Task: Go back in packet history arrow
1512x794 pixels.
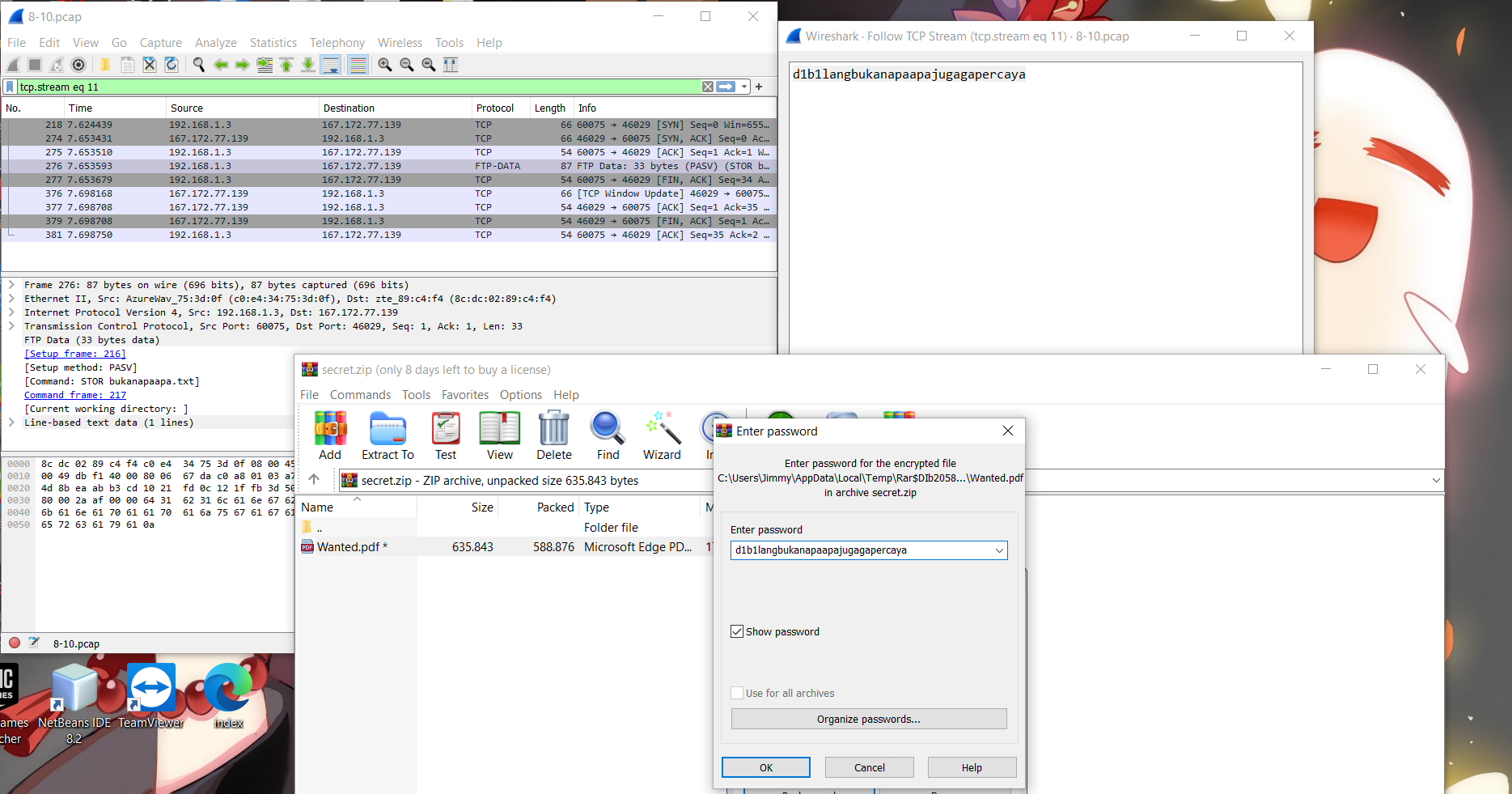Action: coord(220,65)
